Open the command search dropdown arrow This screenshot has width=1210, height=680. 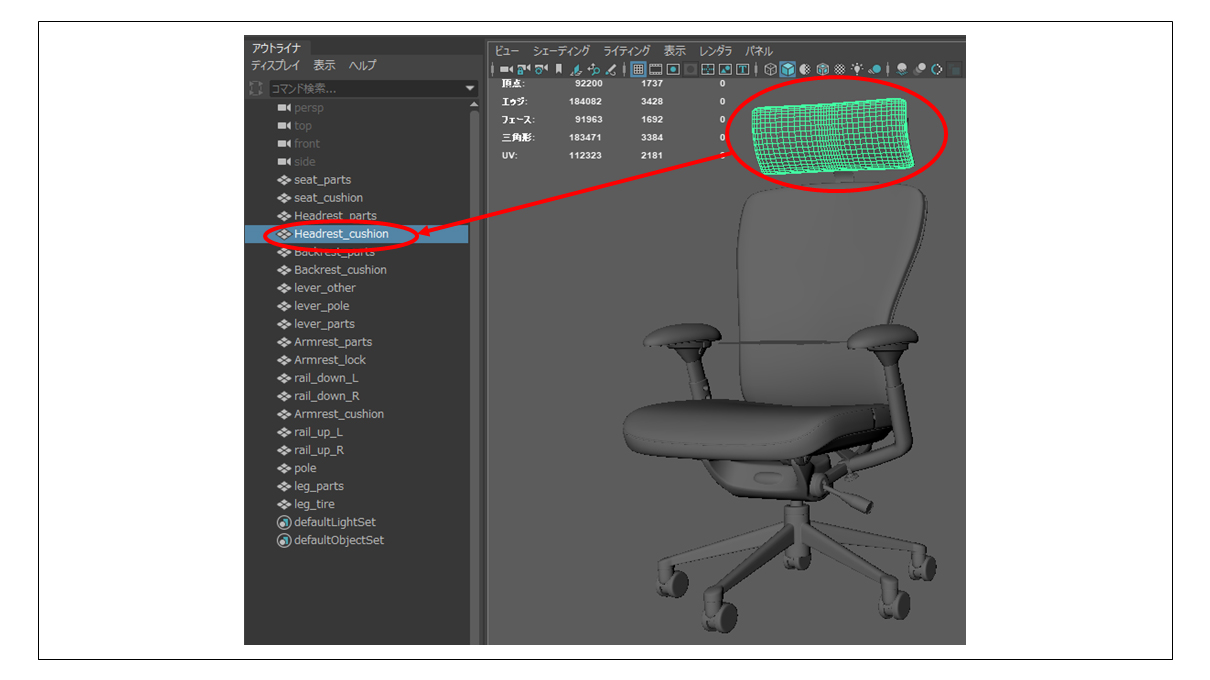471,89
